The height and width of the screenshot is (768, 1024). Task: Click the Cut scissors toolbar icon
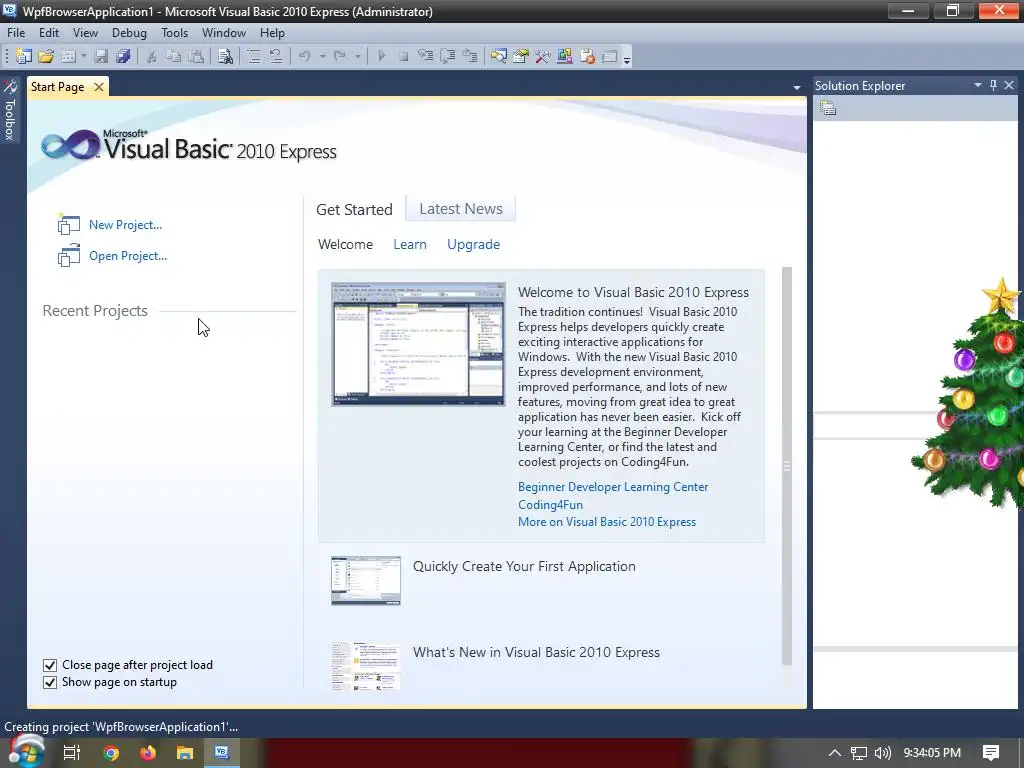(152, 56)
